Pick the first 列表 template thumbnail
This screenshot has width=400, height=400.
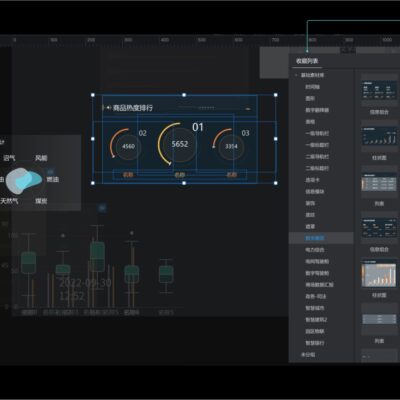point(379,182)
